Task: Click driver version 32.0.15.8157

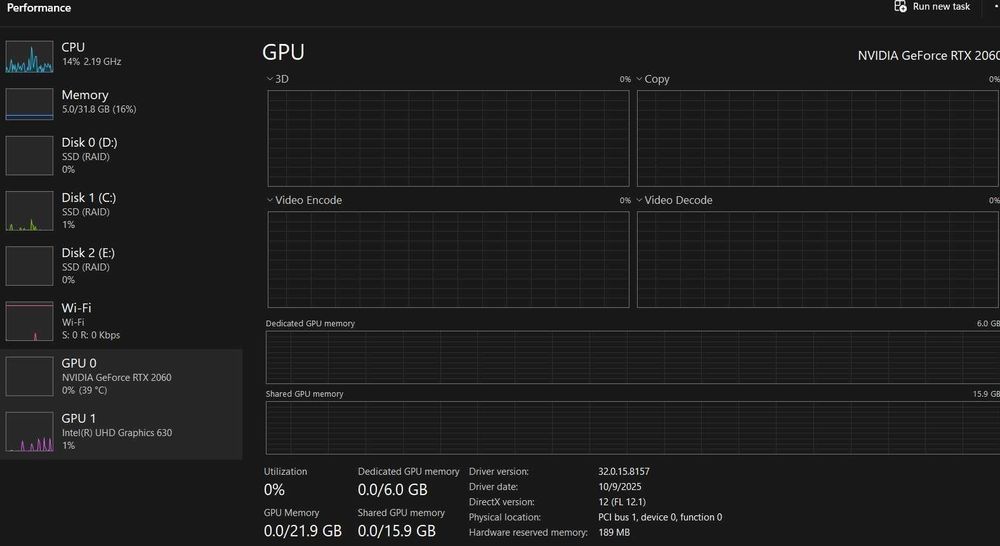Action: click(624, 471)
